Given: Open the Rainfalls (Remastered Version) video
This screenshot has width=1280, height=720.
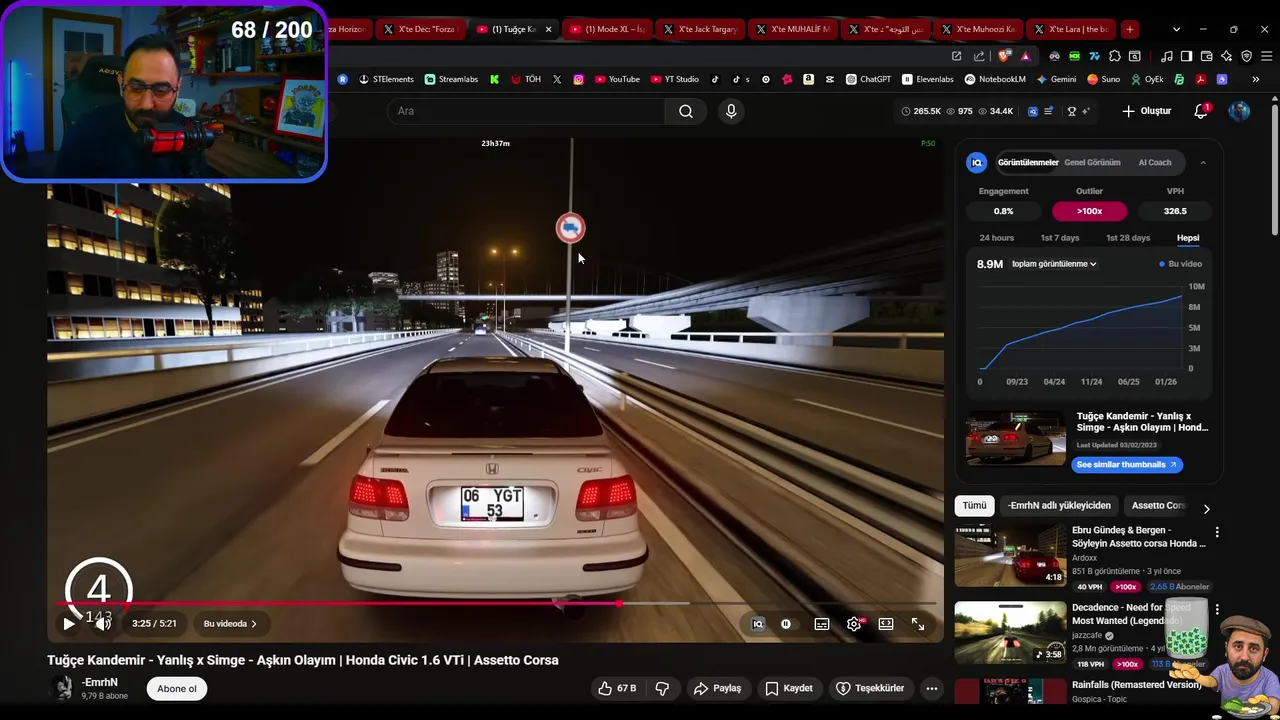Looking at the screenshot, I should point(1136,685).
